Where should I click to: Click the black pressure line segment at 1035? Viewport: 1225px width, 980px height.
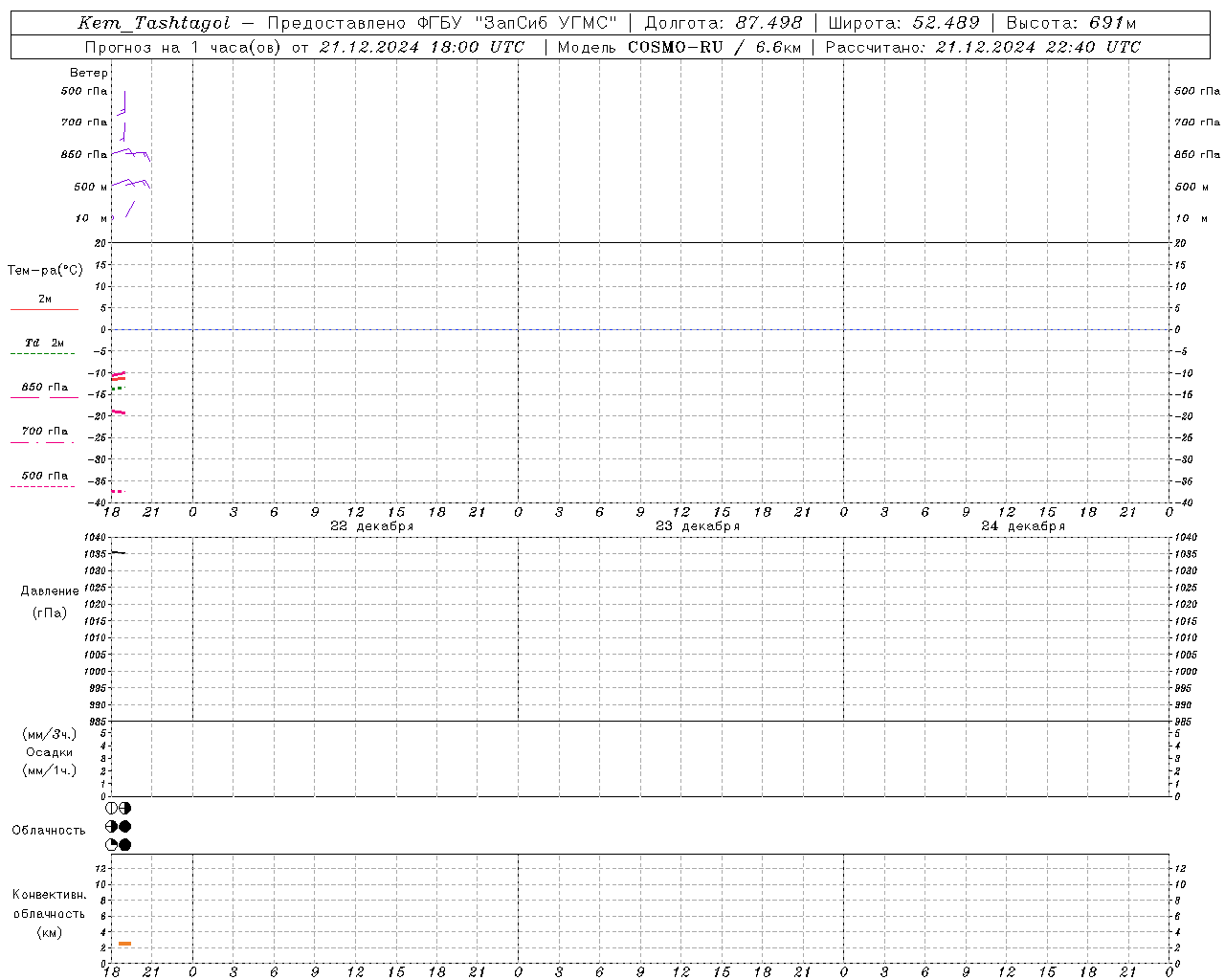coord(119,552)
